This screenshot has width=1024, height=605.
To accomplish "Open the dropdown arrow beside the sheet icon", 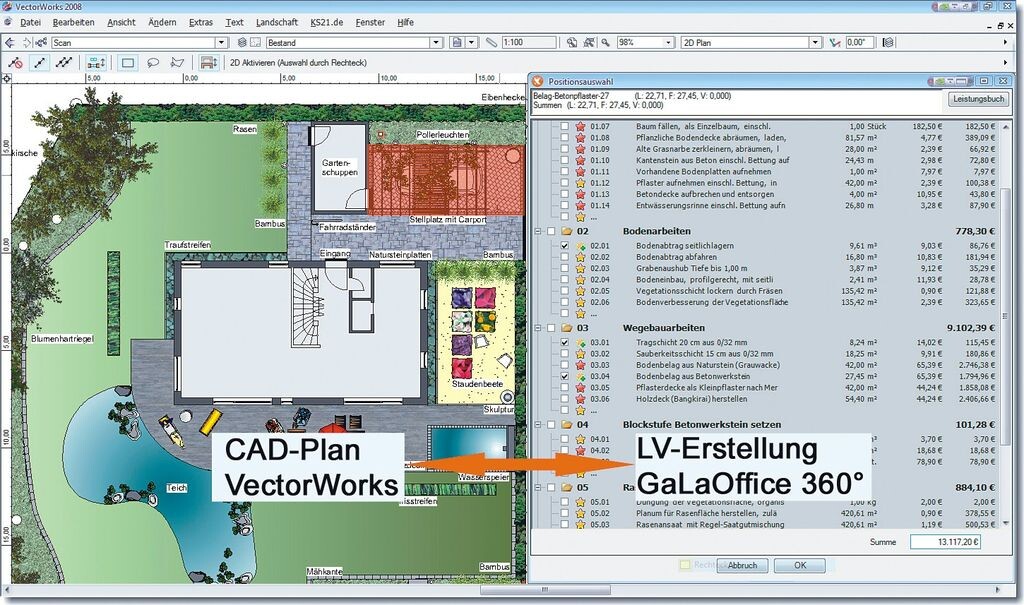I will [472, 42].
